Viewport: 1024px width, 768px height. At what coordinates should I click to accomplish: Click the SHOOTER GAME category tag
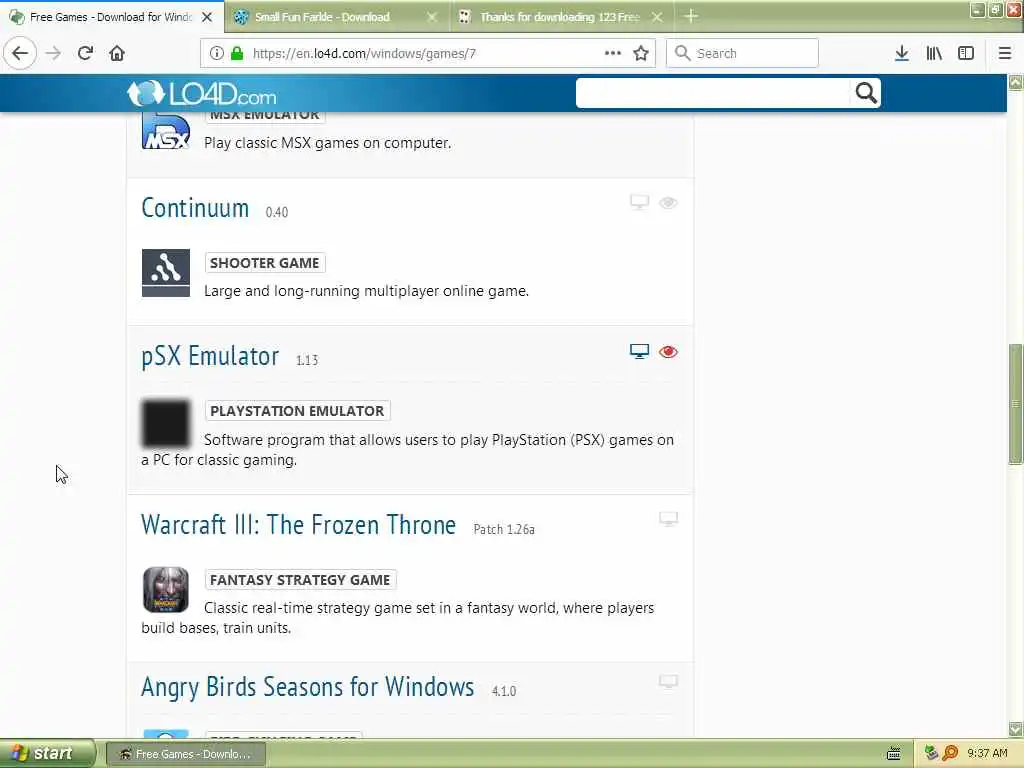(x=264, y=263)
